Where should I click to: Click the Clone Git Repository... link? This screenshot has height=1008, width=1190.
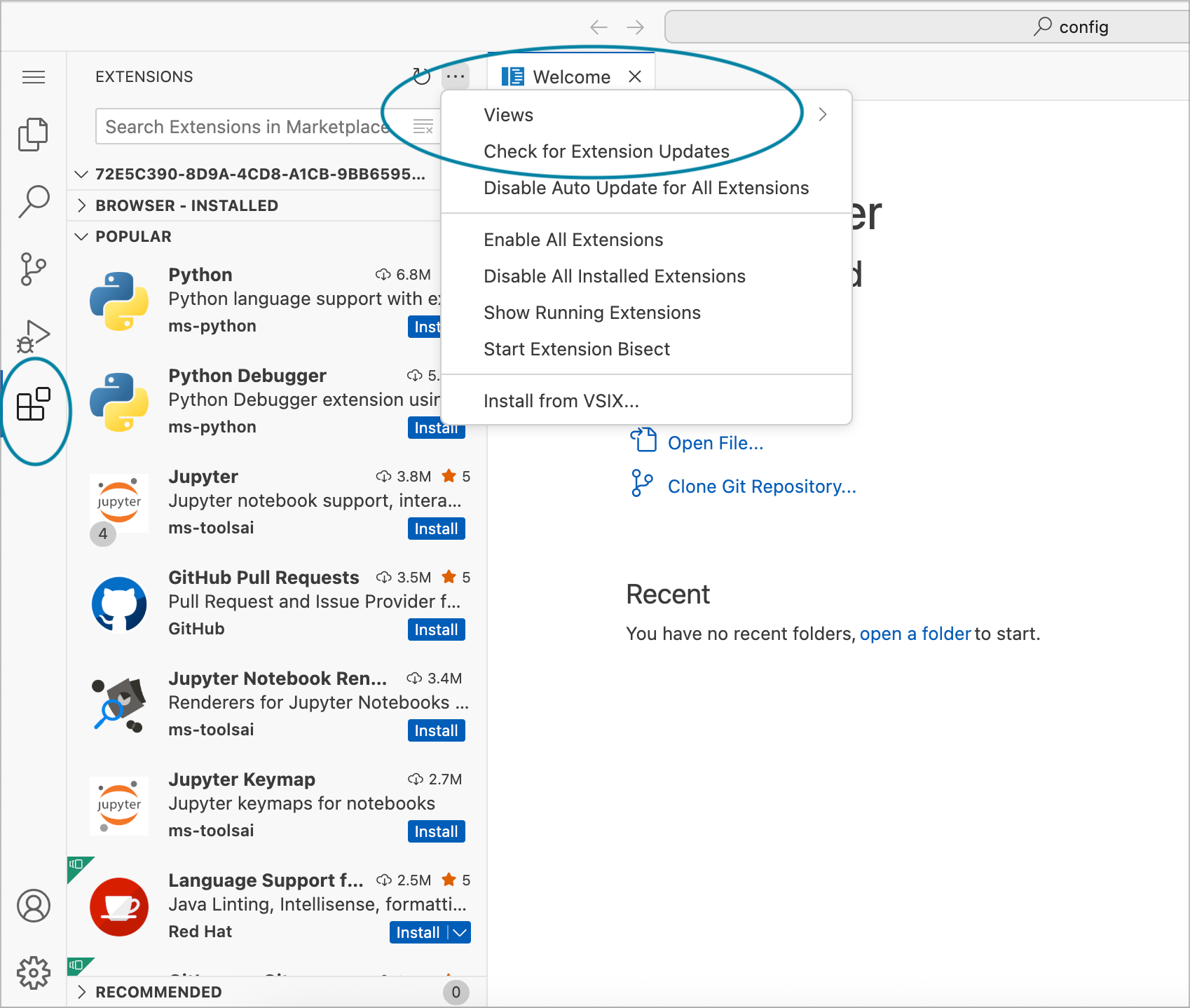click(762, 486)
